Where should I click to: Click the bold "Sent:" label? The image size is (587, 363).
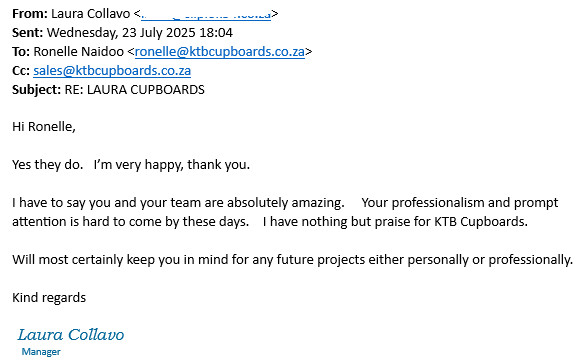pyautogui.click(x=28, y=33)
